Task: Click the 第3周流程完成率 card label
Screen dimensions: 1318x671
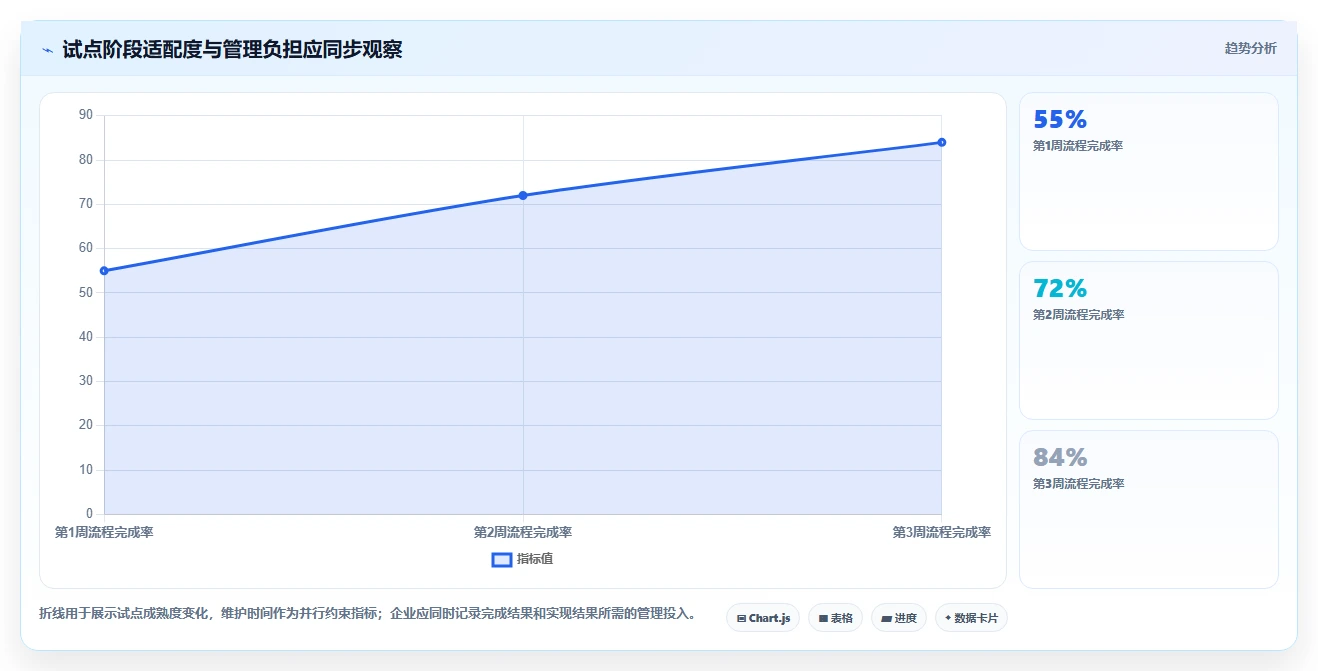Action: 1078,484
